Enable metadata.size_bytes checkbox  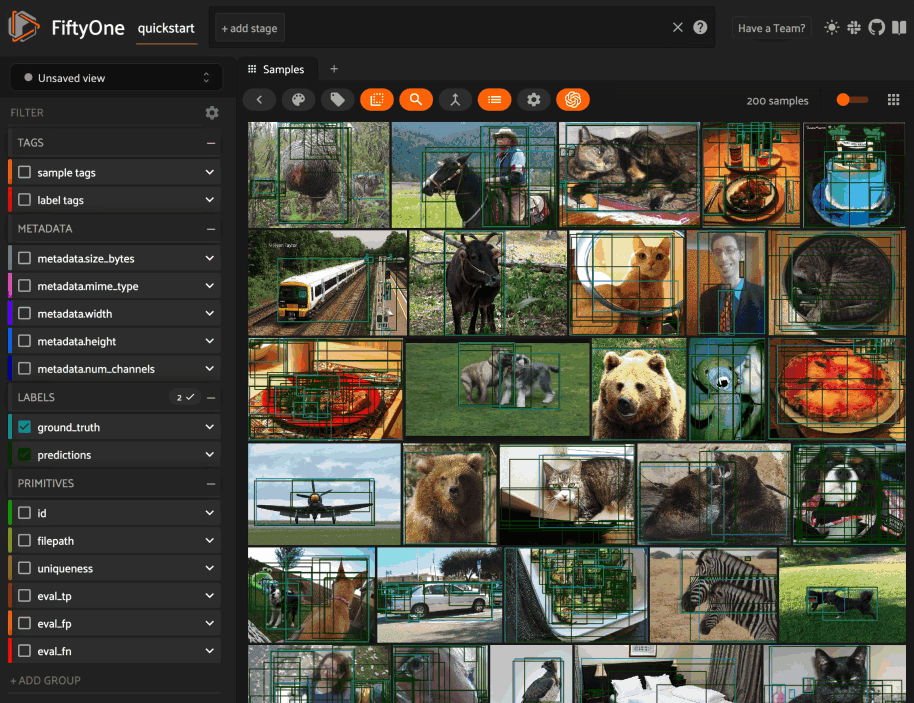24,258
